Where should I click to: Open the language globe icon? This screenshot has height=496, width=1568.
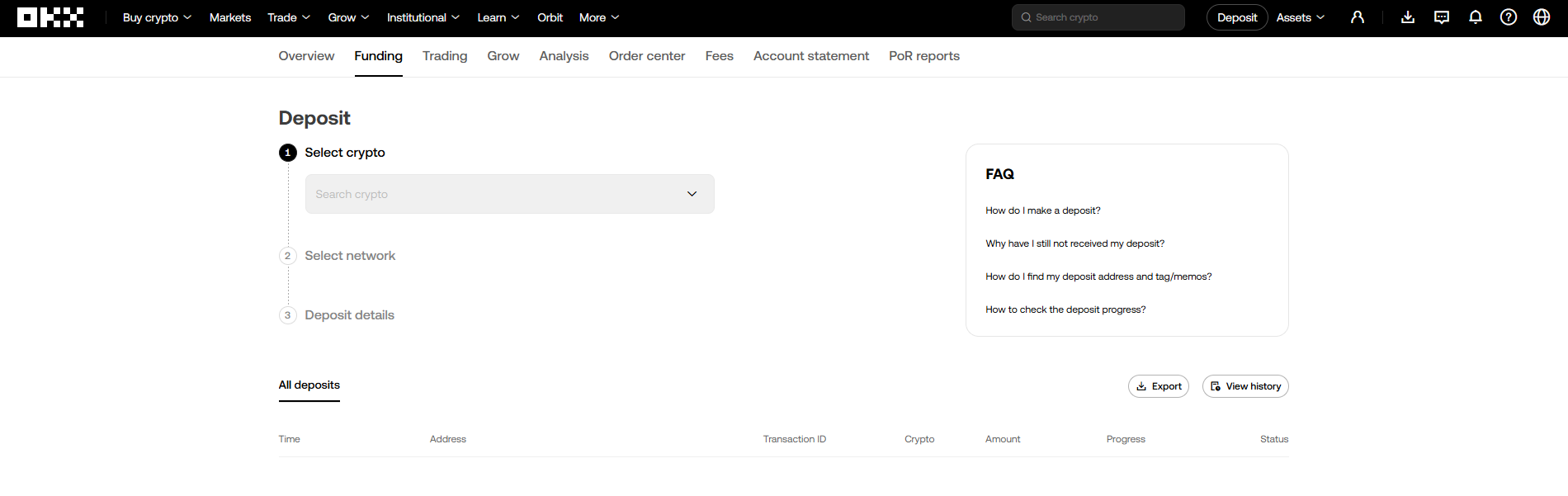click(1542, 17)
